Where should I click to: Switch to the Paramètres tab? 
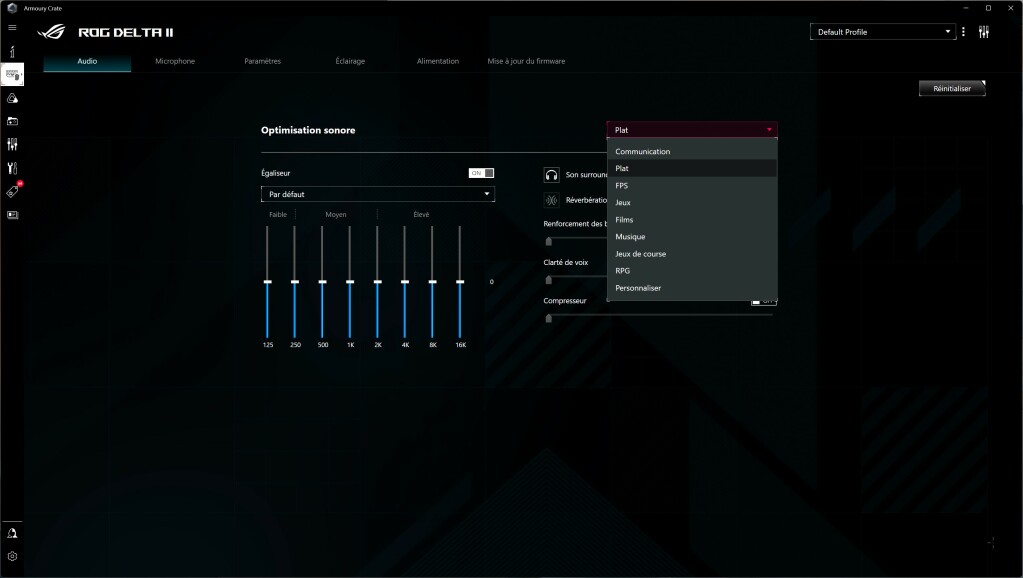point(262,61)
